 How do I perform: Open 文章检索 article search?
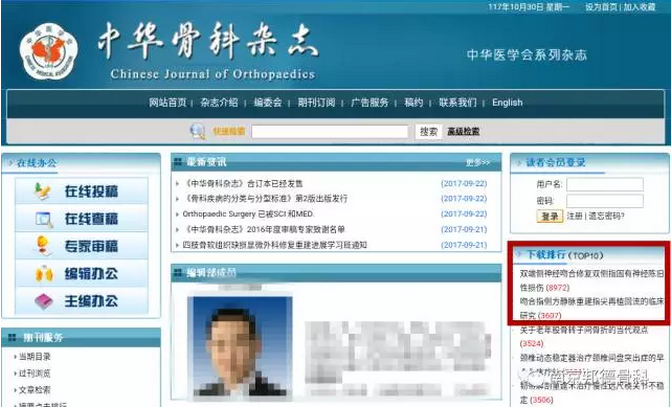click(x=35, y=390)
